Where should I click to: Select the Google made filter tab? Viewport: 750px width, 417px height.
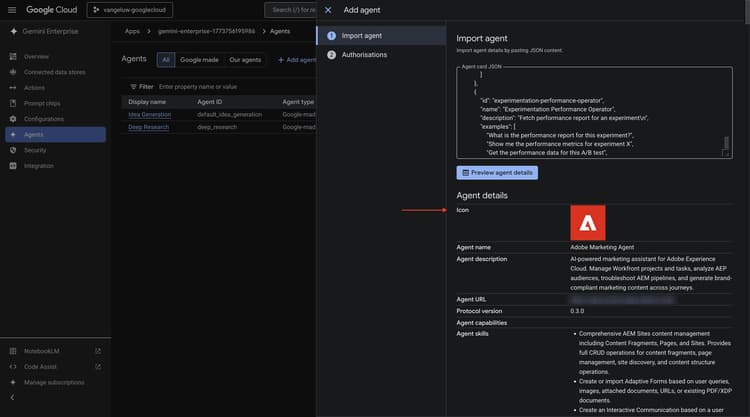pyautogui.click(x=199, y=60)
